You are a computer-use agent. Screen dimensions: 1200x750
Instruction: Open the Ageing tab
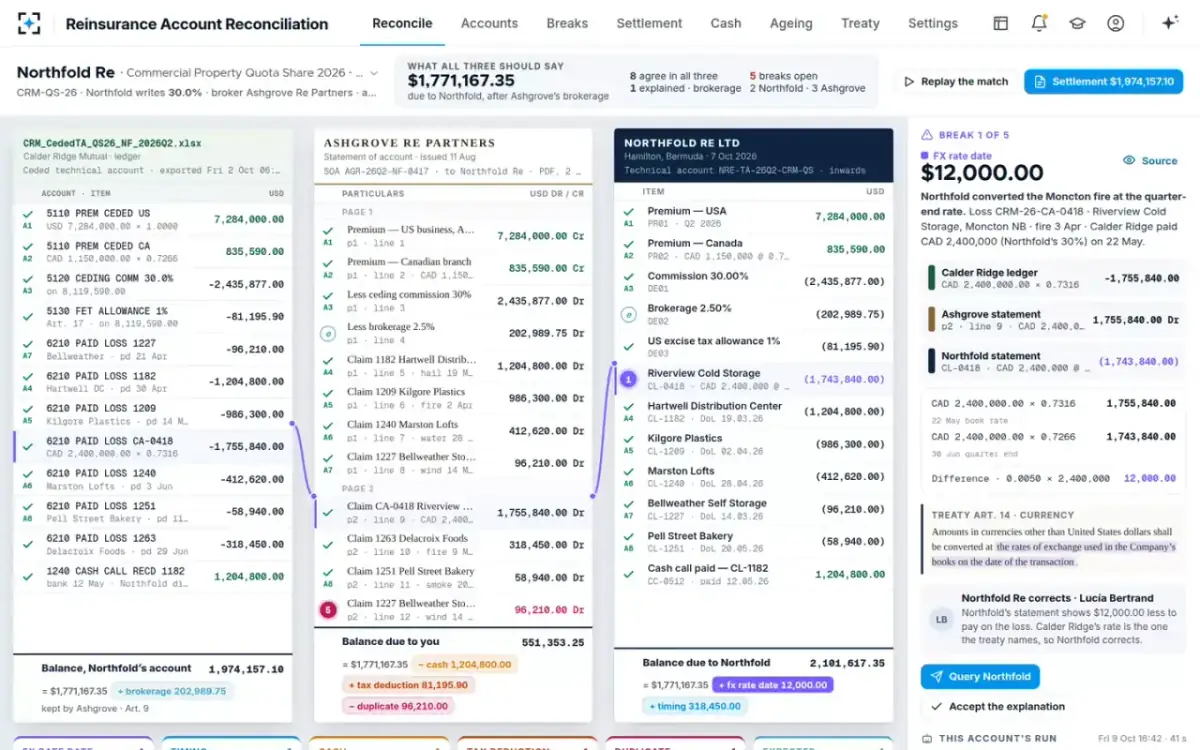tap(791, 23)
